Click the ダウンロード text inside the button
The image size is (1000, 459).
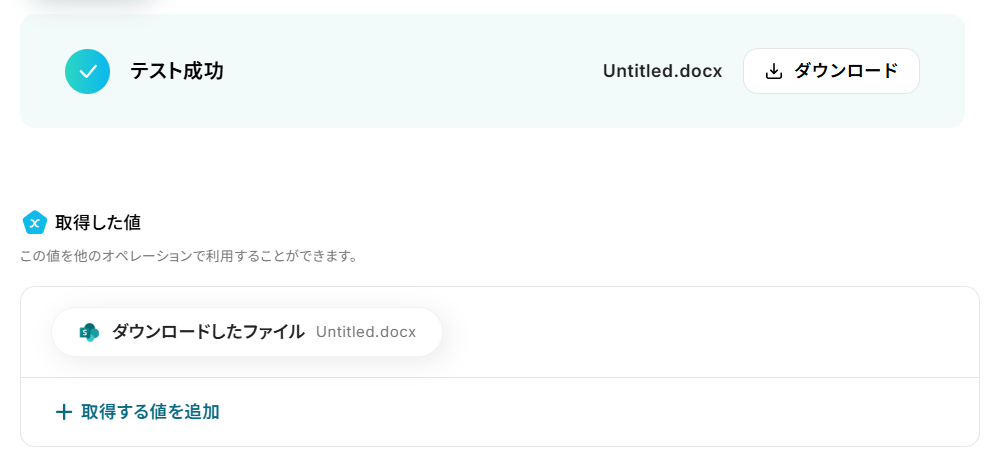coord(845,71)
